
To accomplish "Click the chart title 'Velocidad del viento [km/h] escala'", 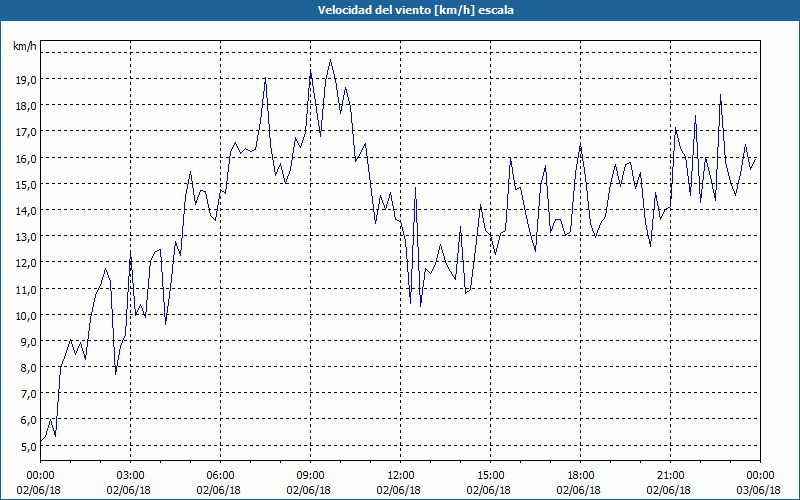I will pyautogui.click(x=415, y=10).
